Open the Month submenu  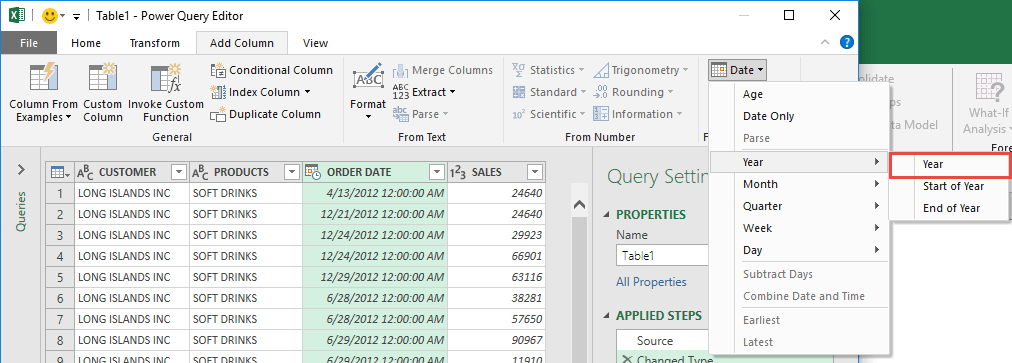click(799, 184)
